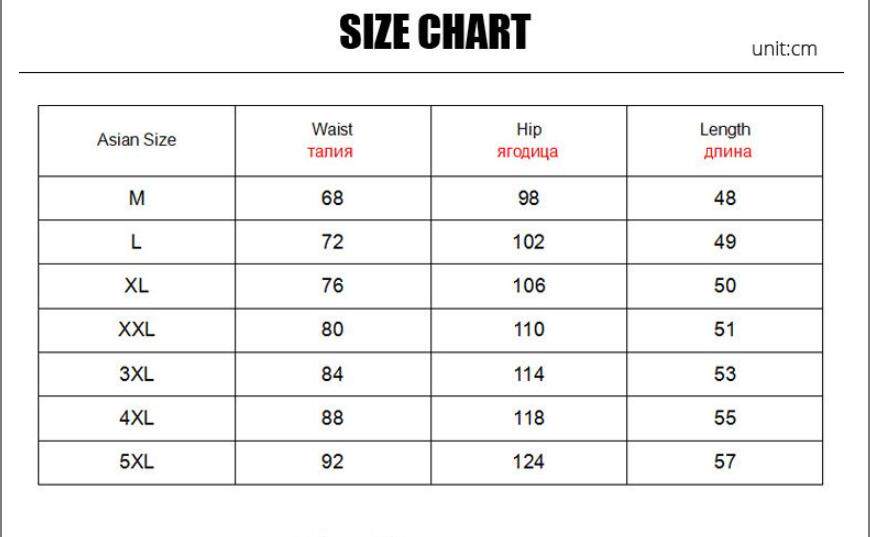Image resolution: width=870 pixels, height=537 pixels.
Task: Click length value 55 for size 4XL
Action: point(725,418)
